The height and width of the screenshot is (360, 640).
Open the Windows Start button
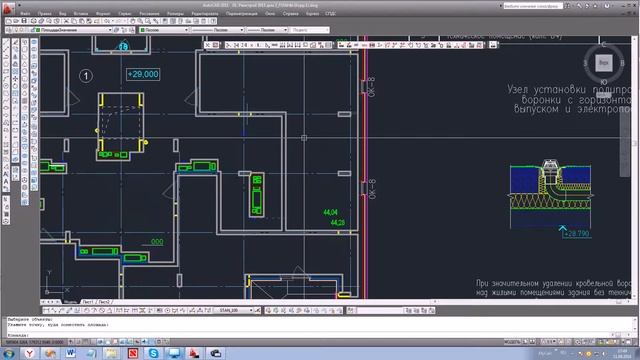tap(9, 353)
